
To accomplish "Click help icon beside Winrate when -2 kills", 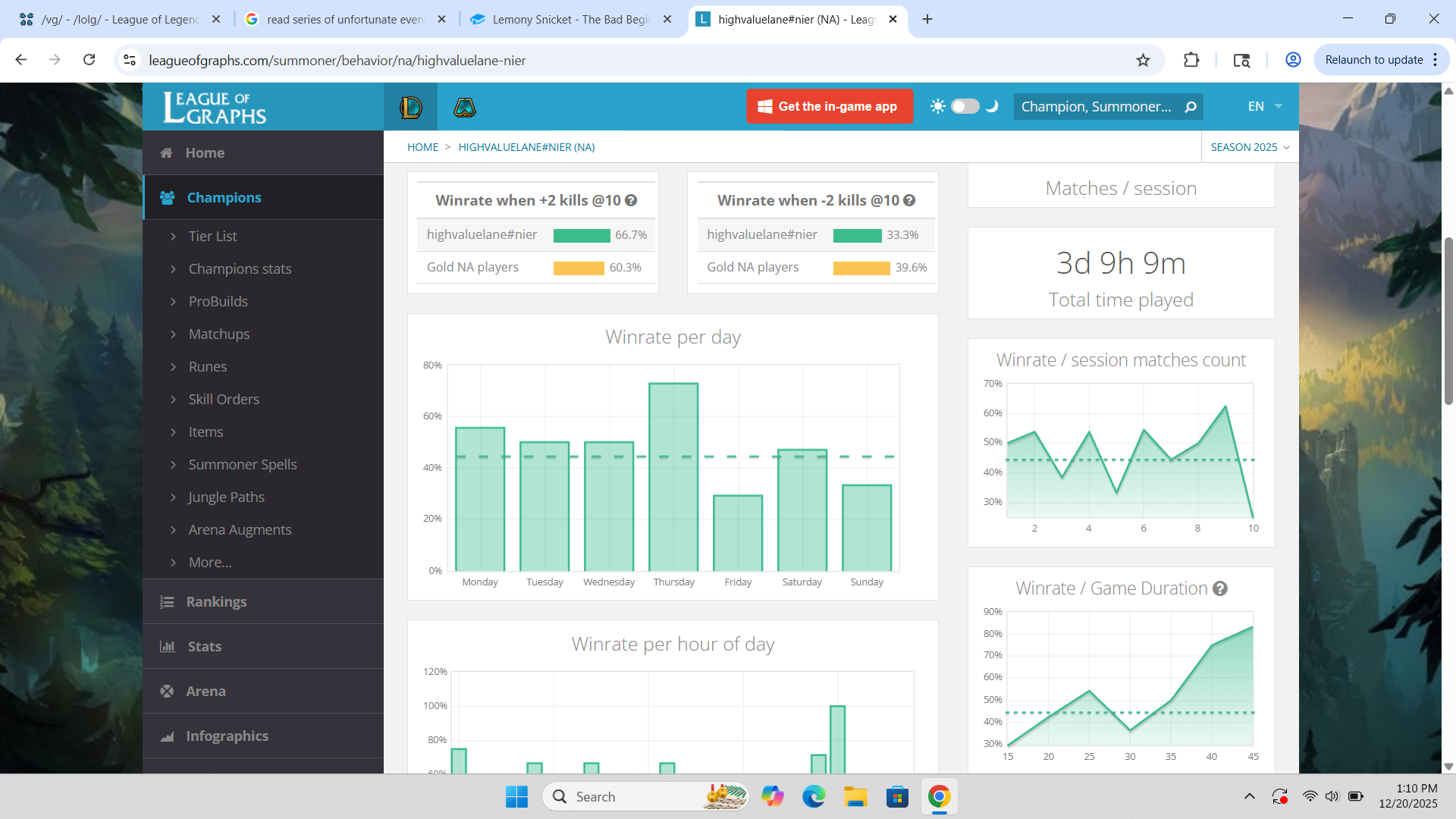I will pyautogui.click(x=909, y=200).
